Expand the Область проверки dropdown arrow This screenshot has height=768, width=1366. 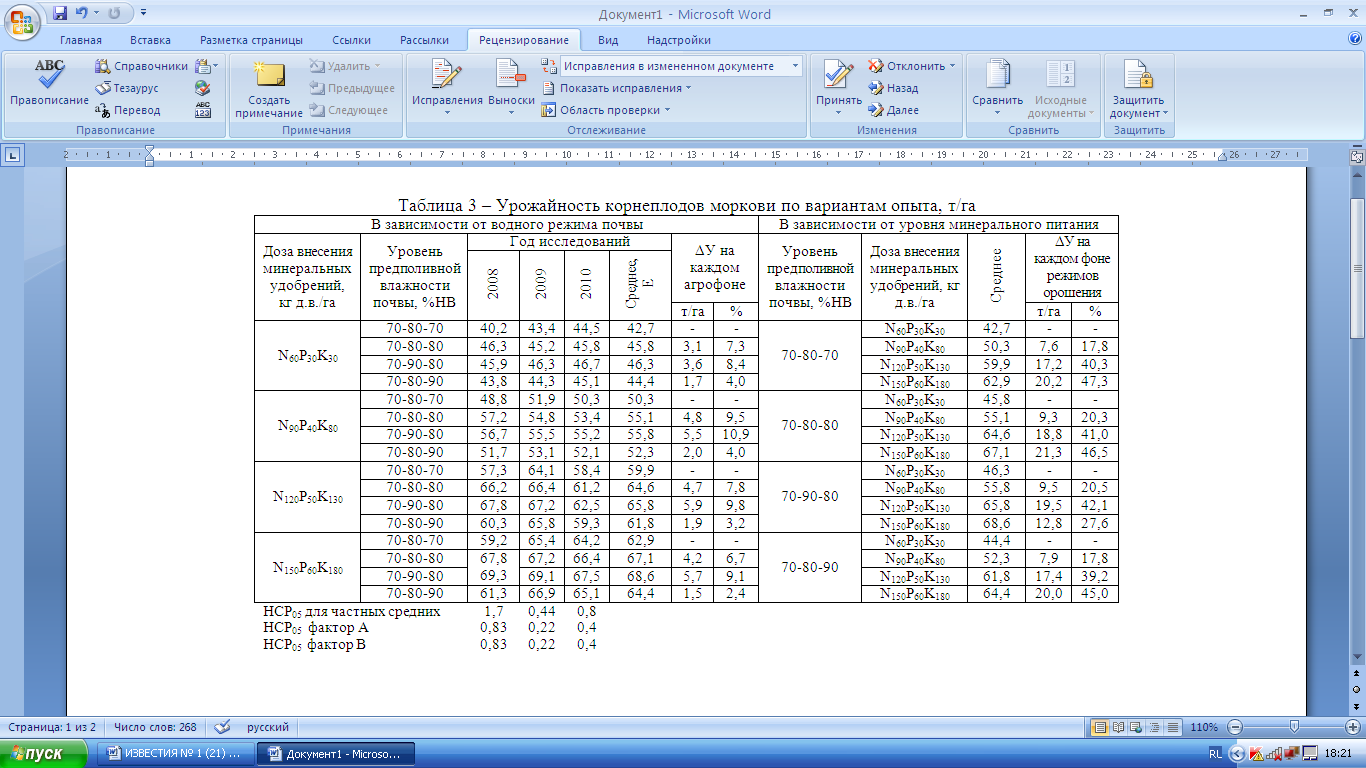pyautogui.click(x=667, y=110)
